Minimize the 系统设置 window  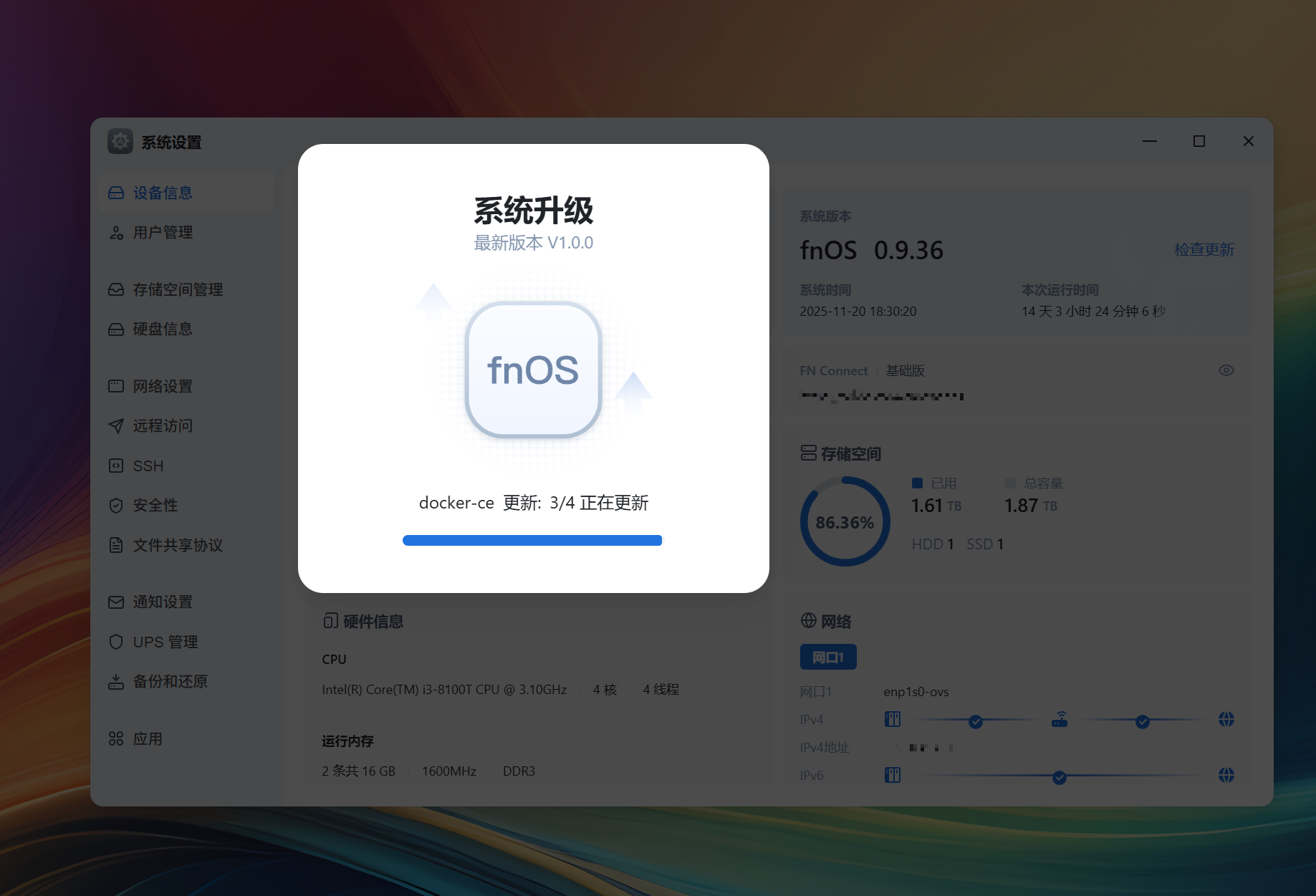coord(1150,141)
